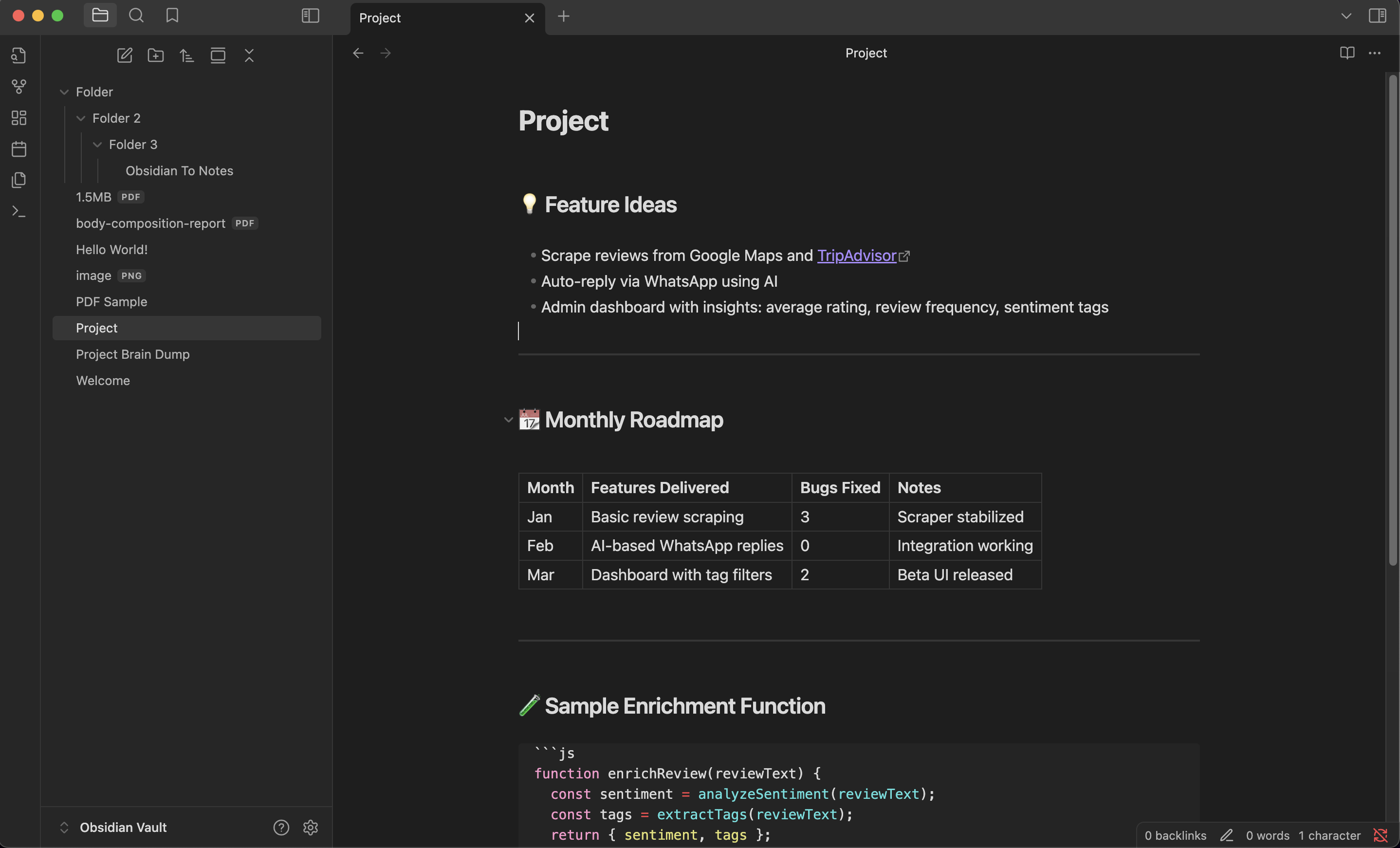Create a new note with pencil icon
This screenshot has width=1400, height=848.
[x=125, y=55]
